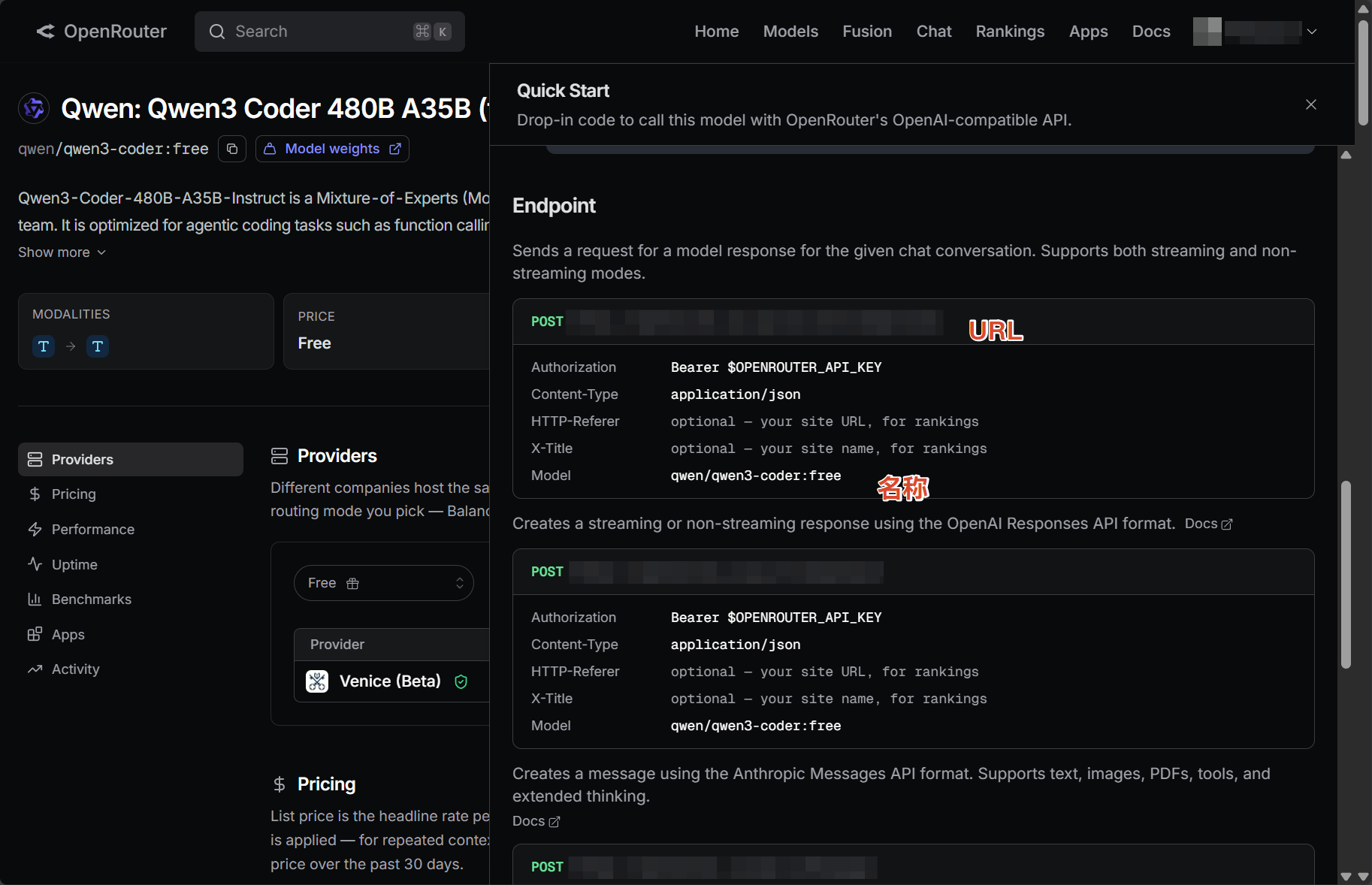Click the external link icon in Model weights
The height and width of the screenshot is (885, 1372).
(395, 149)
